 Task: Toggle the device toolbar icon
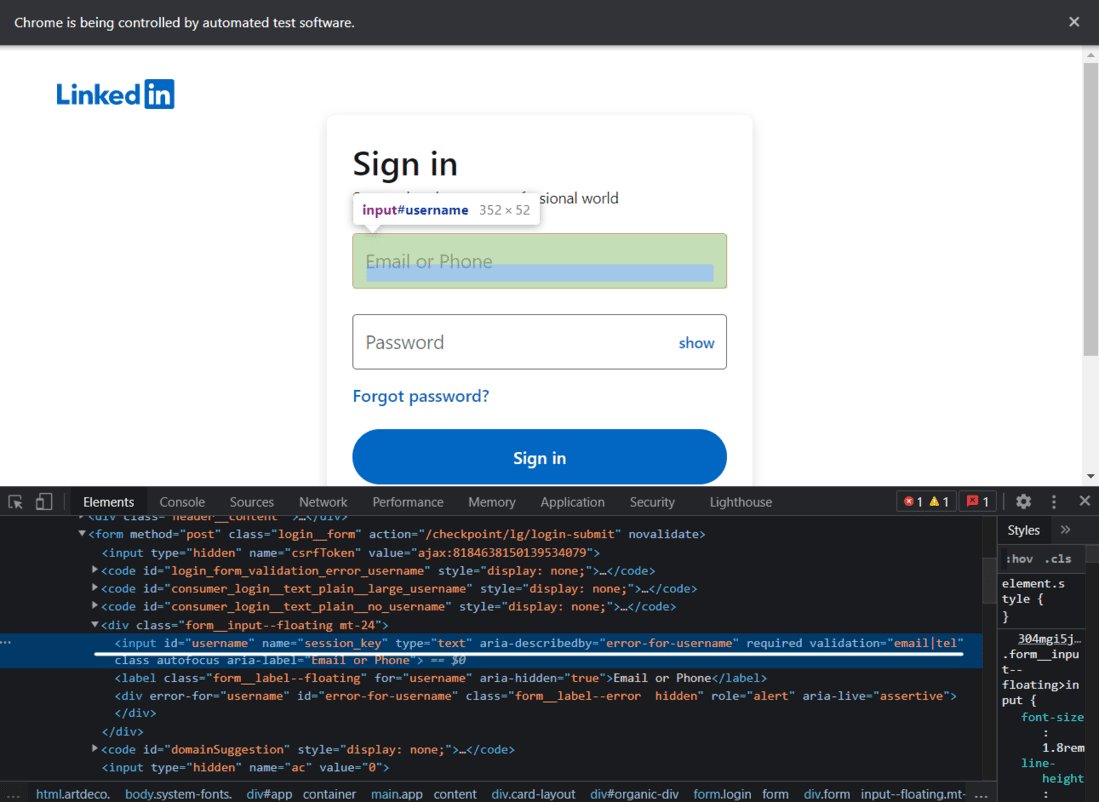click(x=44, y=502)
